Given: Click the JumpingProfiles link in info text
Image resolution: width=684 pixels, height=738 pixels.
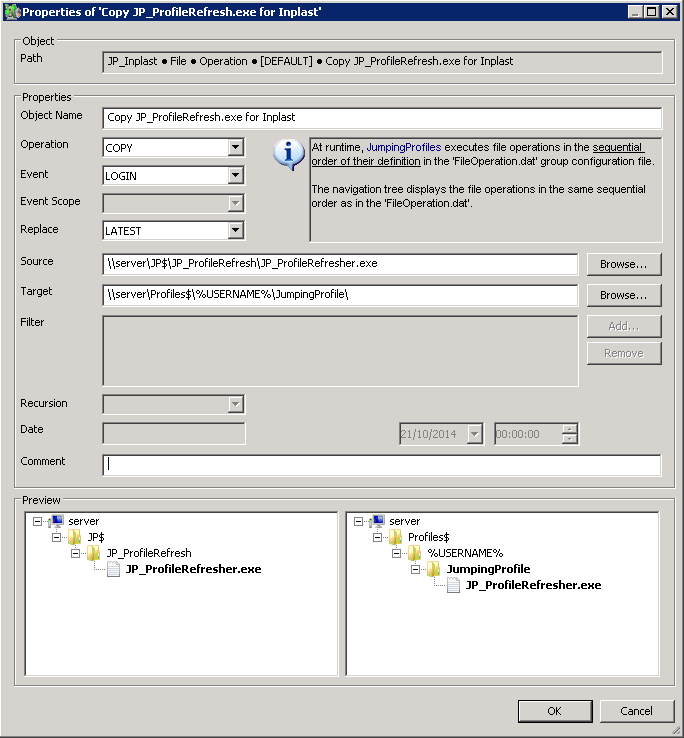Looking at the screenshot, I should (403, 147).
